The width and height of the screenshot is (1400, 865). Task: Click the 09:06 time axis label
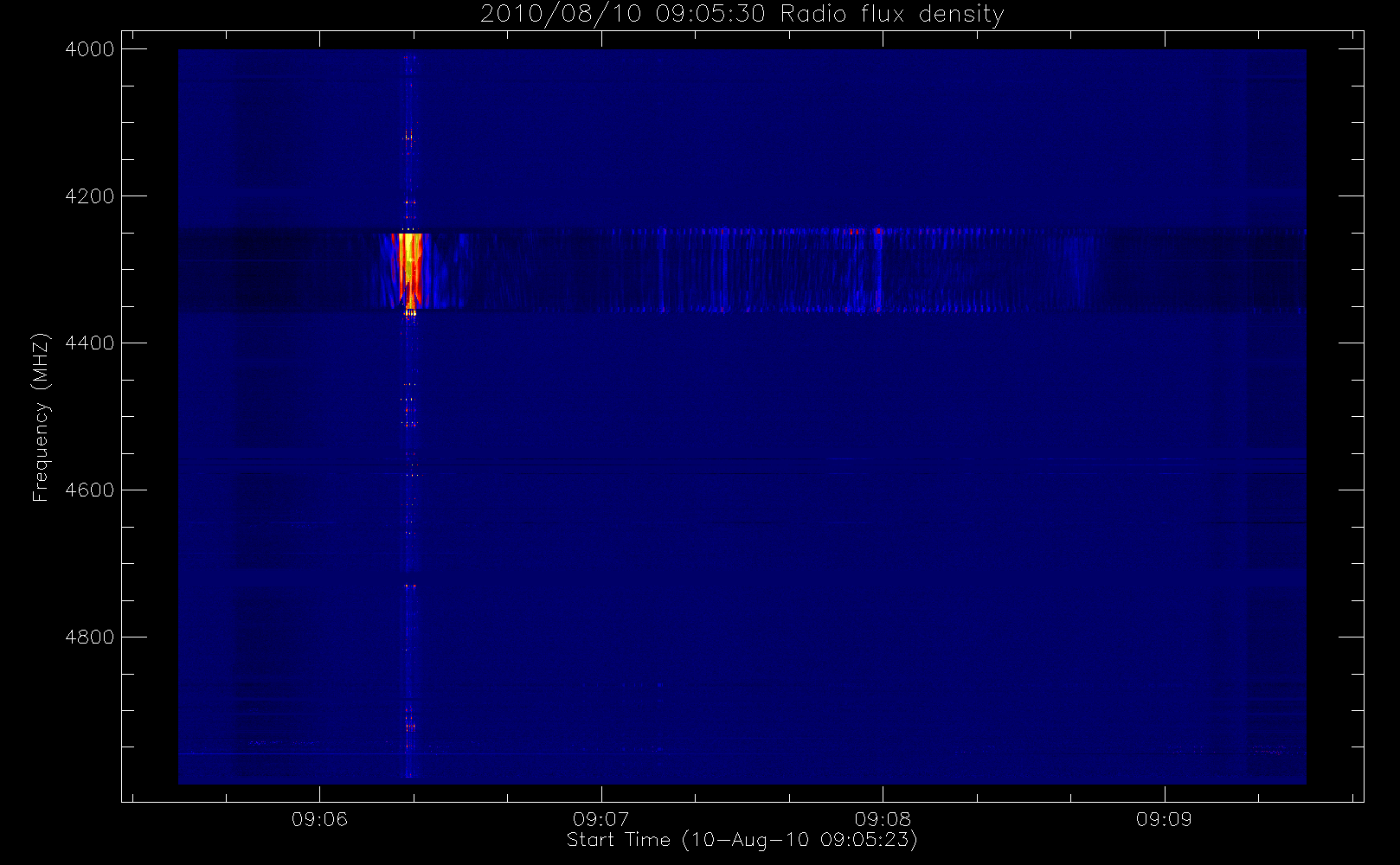pyautogui.click(x=319, y=819)
